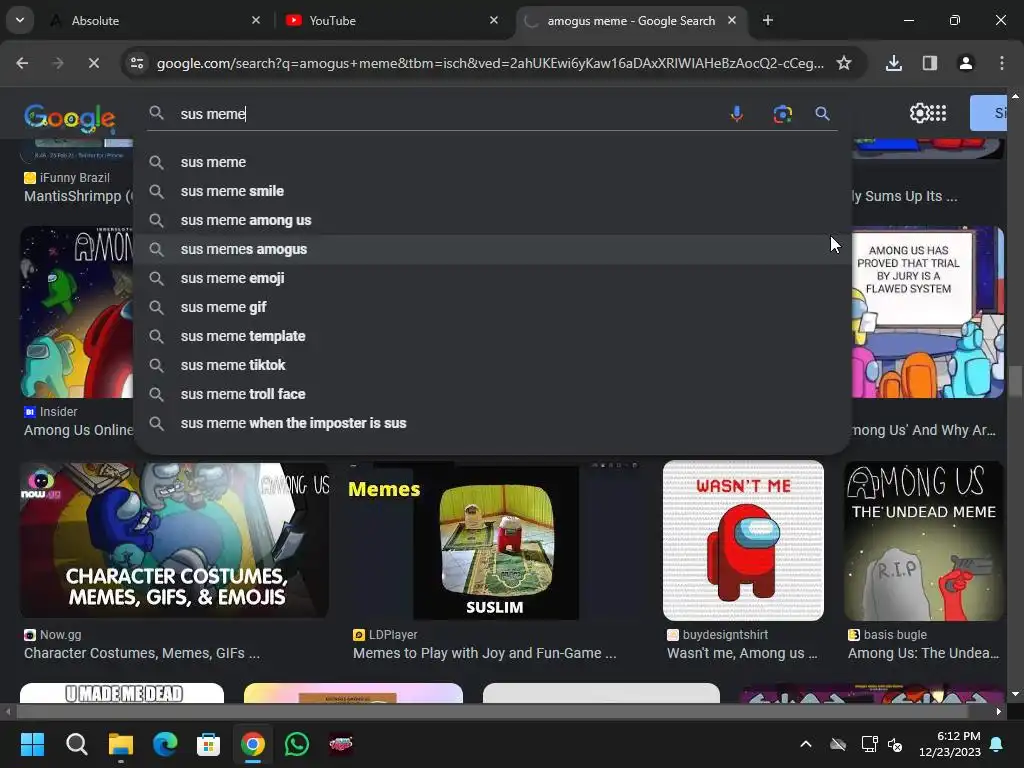Click the sus meme search box

click(451, 114)
